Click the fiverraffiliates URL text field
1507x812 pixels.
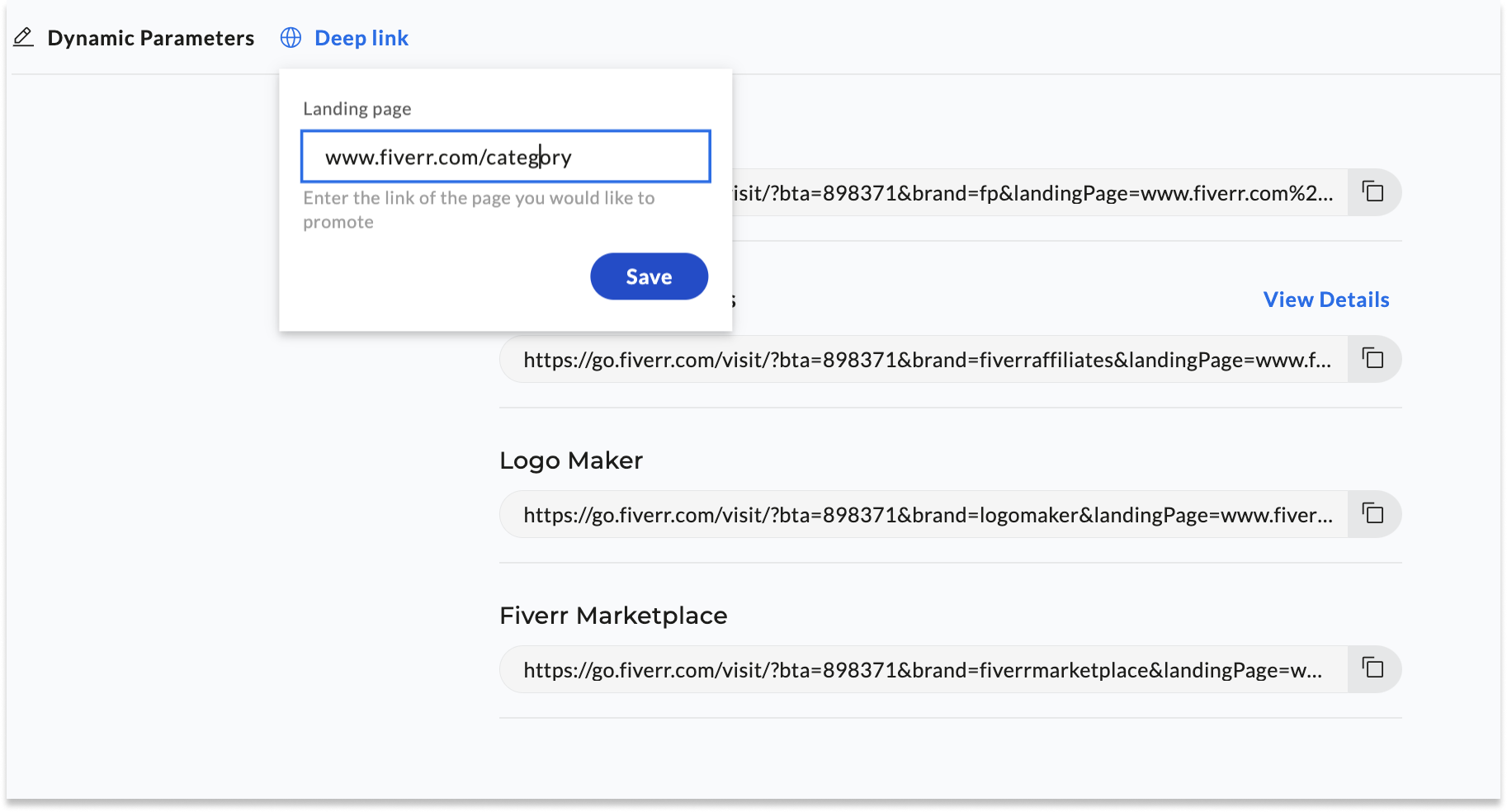(924, 360)
